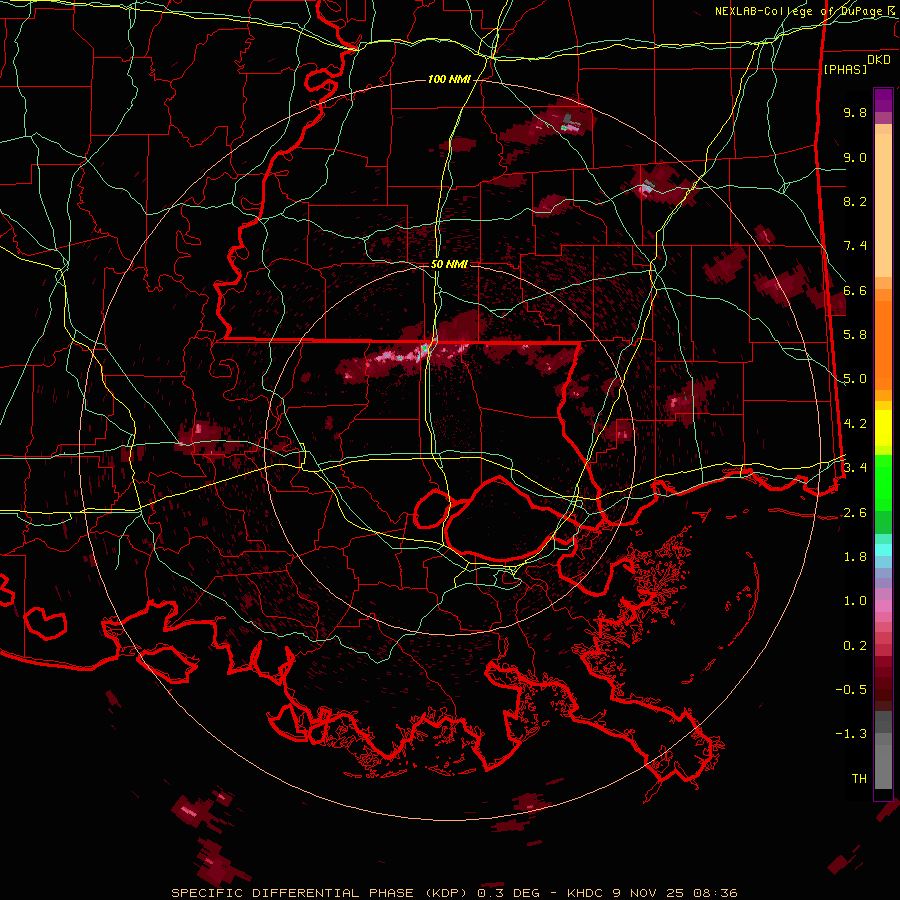900x900 pixels.
Task: Click the 9.8 value on the color scale
Action: click(855, 112)
